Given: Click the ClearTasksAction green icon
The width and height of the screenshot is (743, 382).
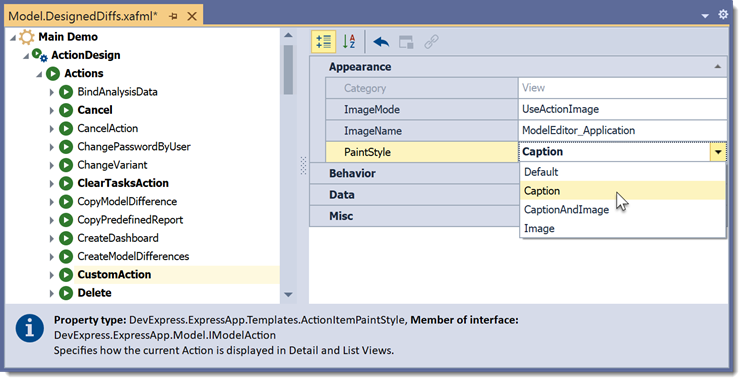Looking at the screenshot, I should point(66,183).
